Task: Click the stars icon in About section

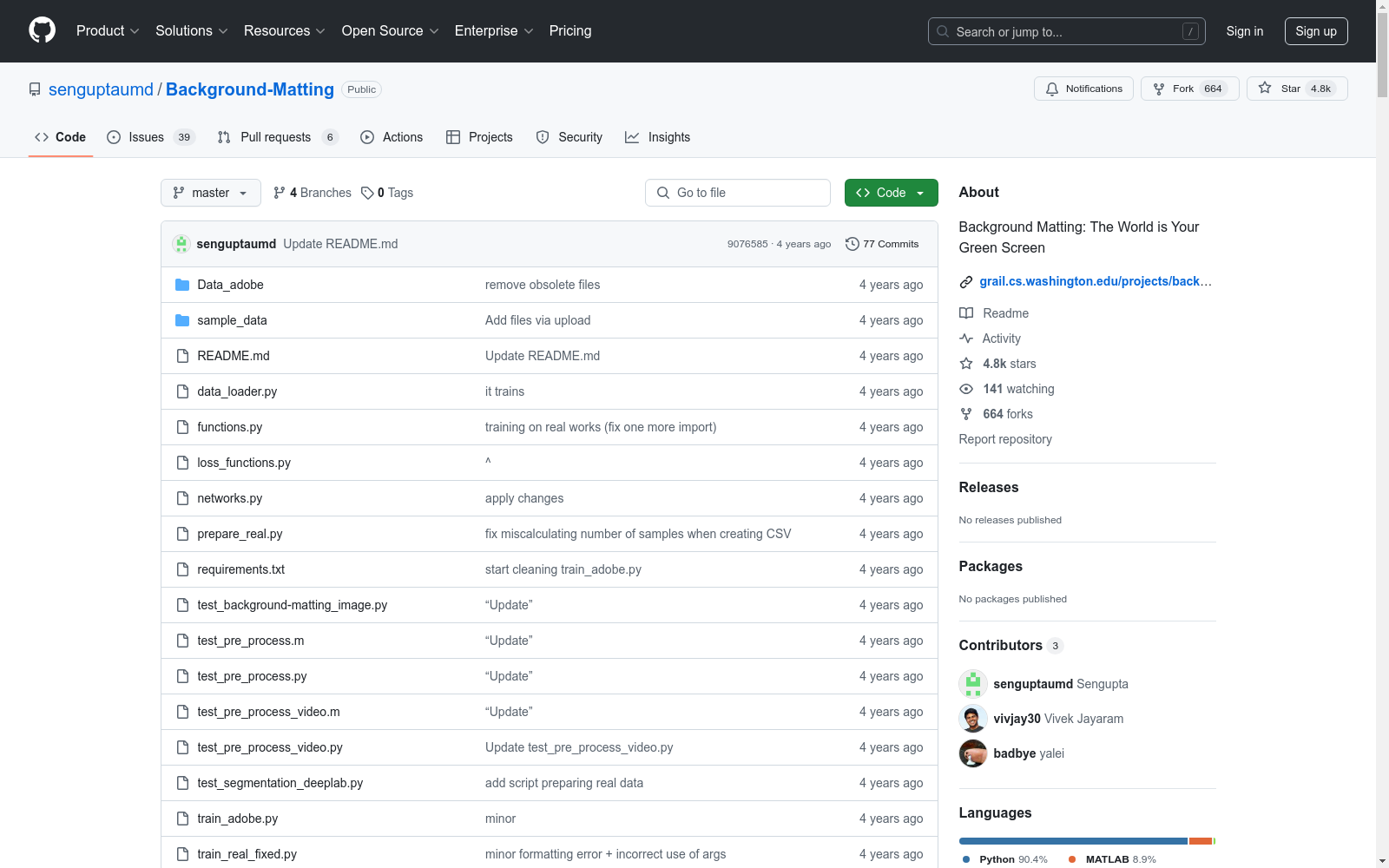Action: click(x=966, y=364)
